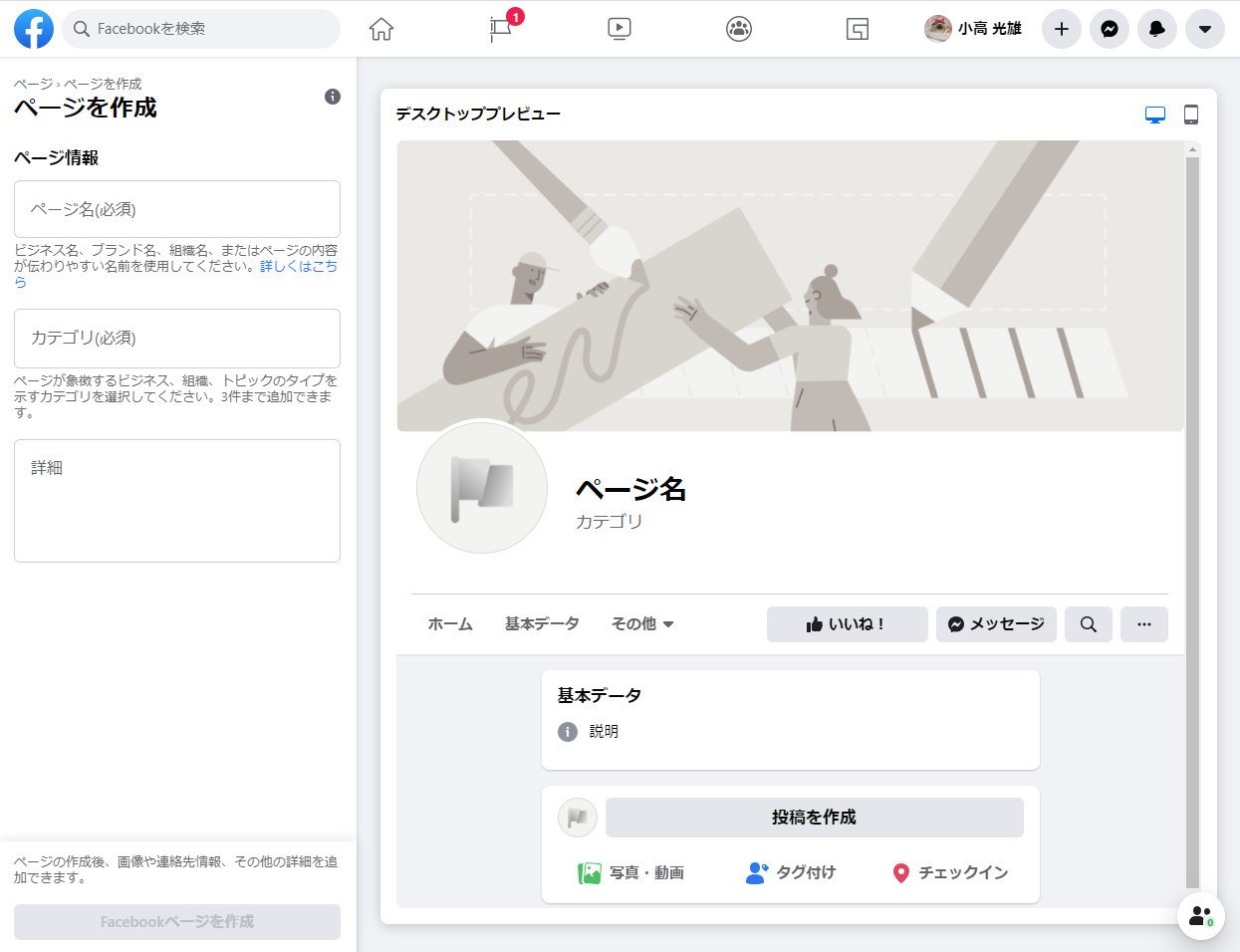Open the カテゴリ(必須) category combo box
The width and height of the screenshot is (1240, 952).
point(177,339)
